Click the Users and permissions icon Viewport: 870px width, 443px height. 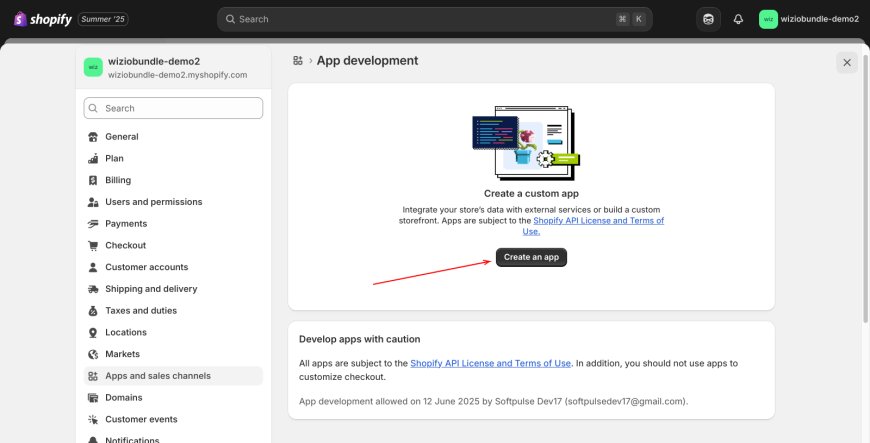point(93,202)
